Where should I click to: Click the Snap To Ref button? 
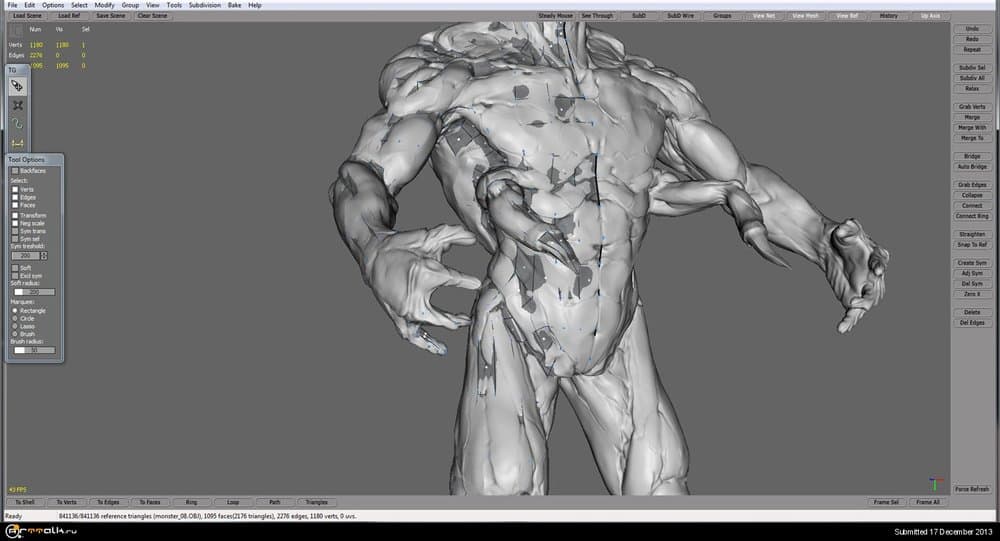tap(972, 244)
